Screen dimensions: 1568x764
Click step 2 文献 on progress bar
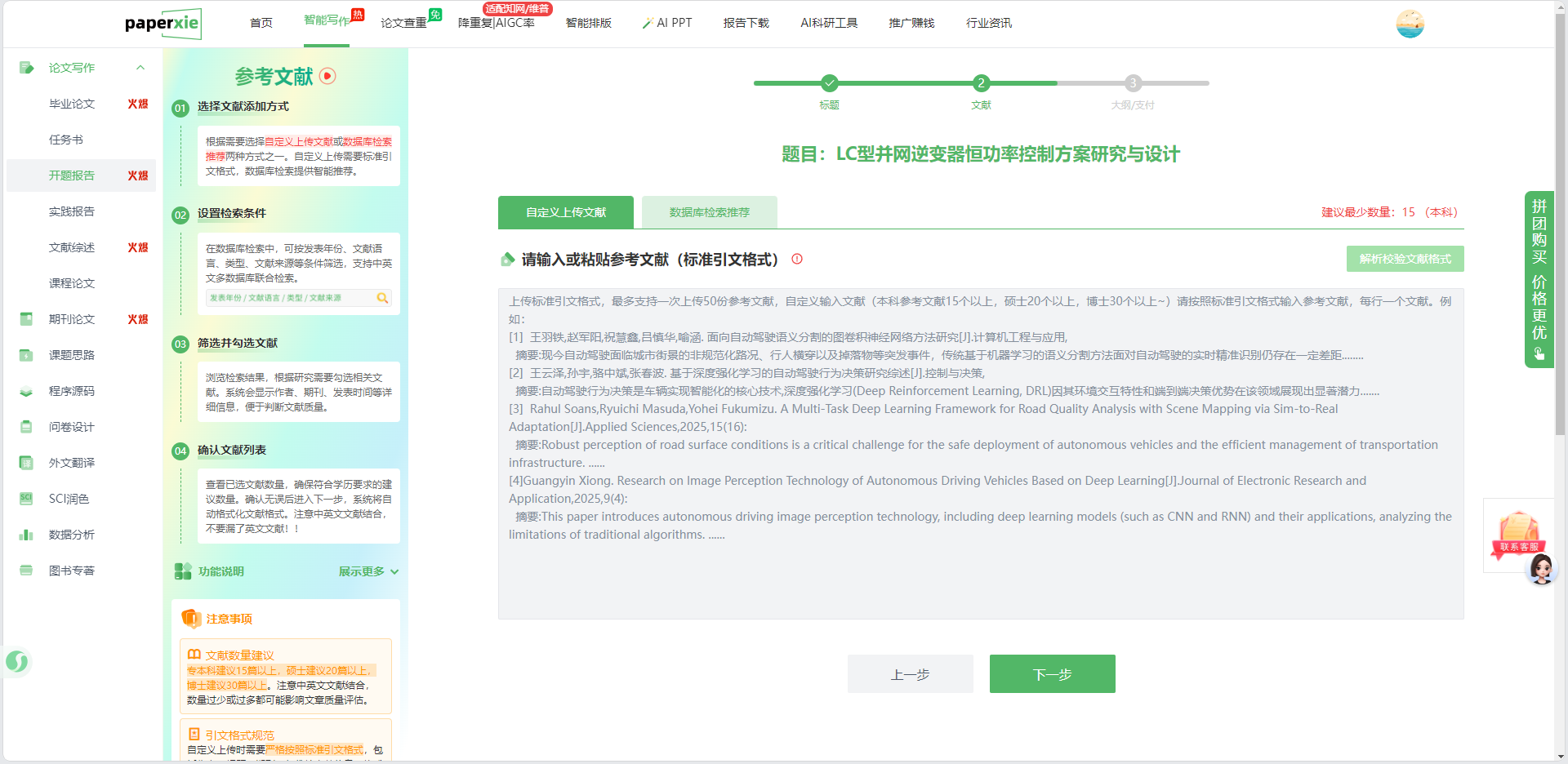pyautogui.click(x=981, y=83)
